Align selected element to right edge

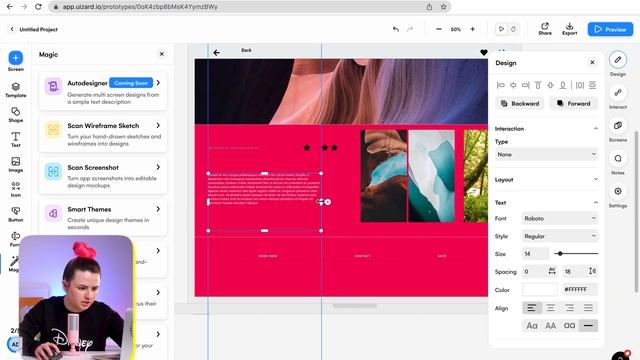pyautogui.click(x=526, y=85)
